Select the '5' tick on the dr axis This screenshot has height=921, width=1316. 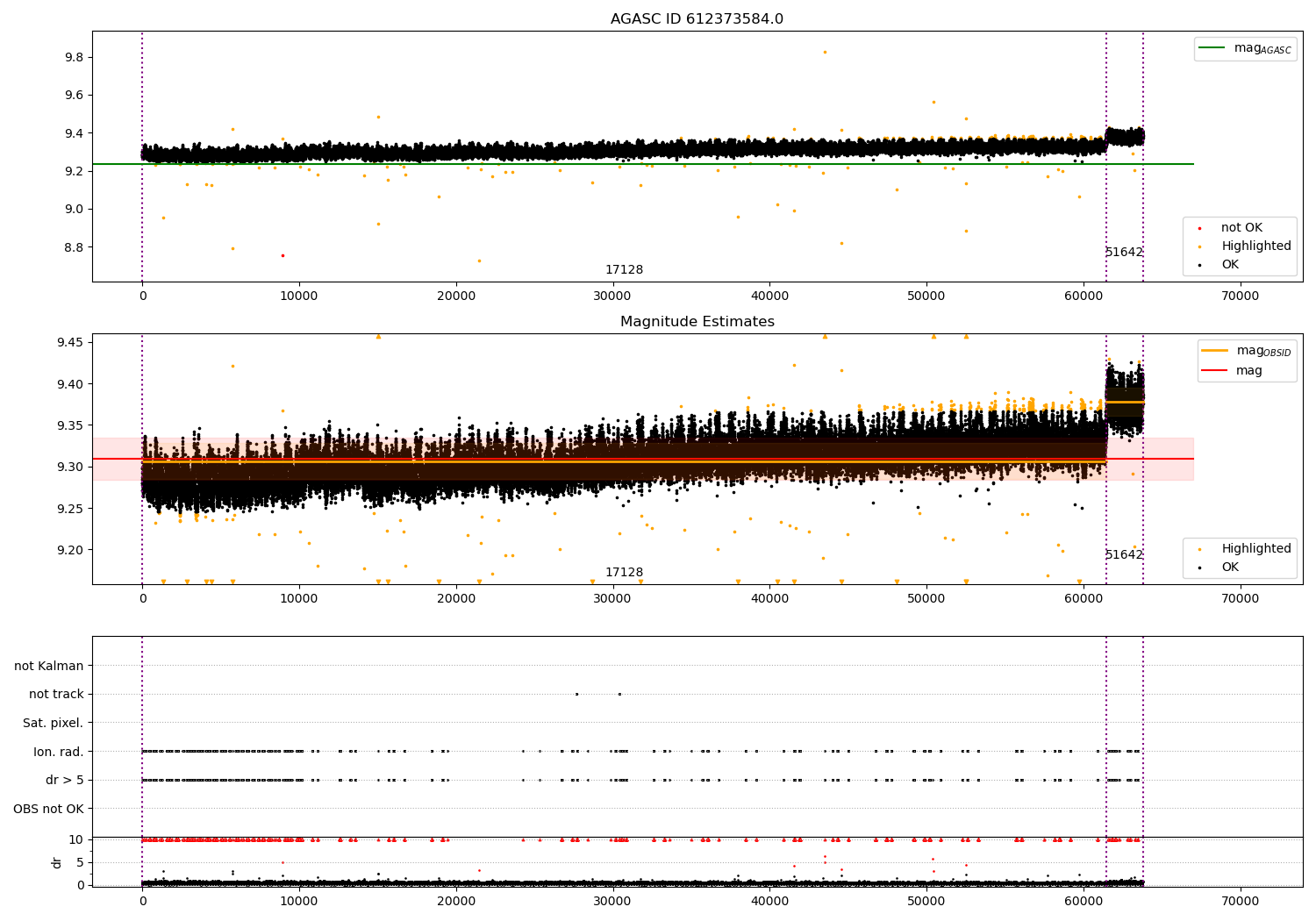point(80,862)
